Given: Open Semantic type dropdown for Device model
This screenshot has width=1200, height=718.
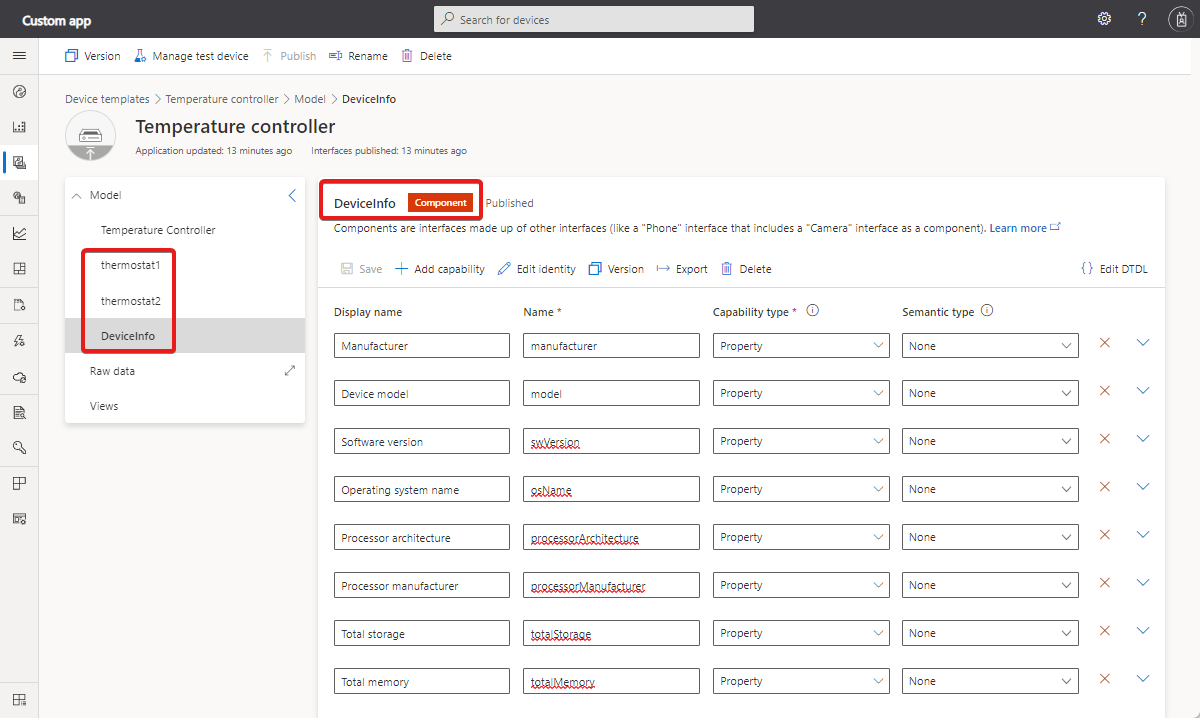Looking at the screenshot, I should pos(989,394).
